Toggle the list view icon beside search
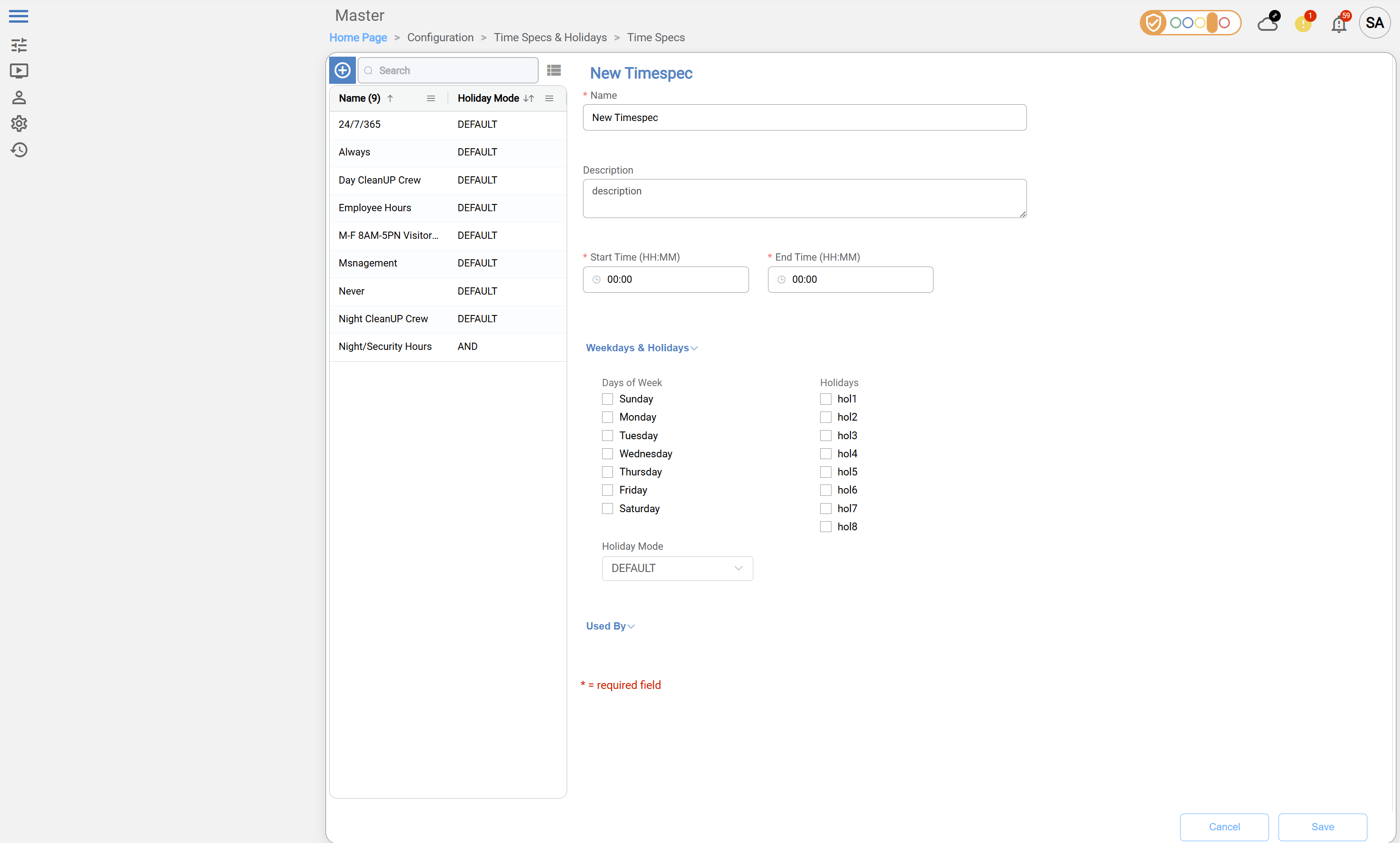Image resolution: width=1400 pixels, height=843 pixels. (x=554, y=70)
